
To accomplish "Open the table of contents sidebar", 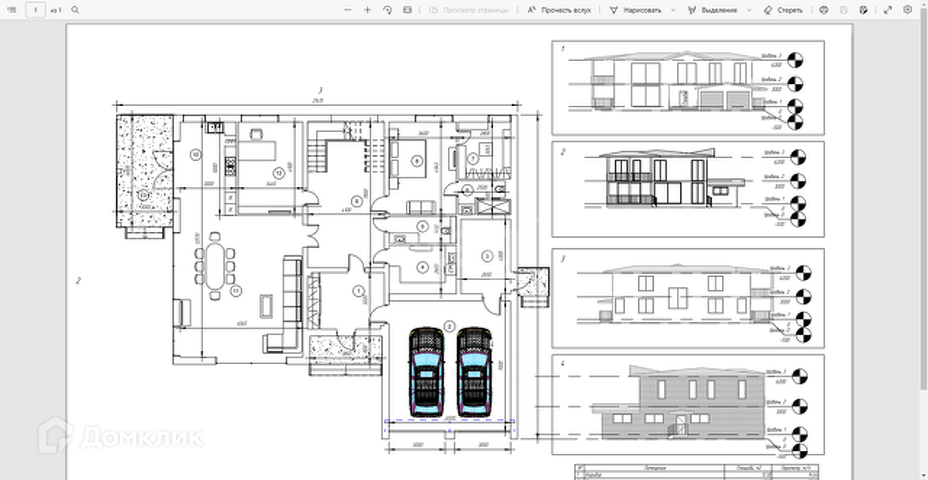I will [x=12, y=10].
